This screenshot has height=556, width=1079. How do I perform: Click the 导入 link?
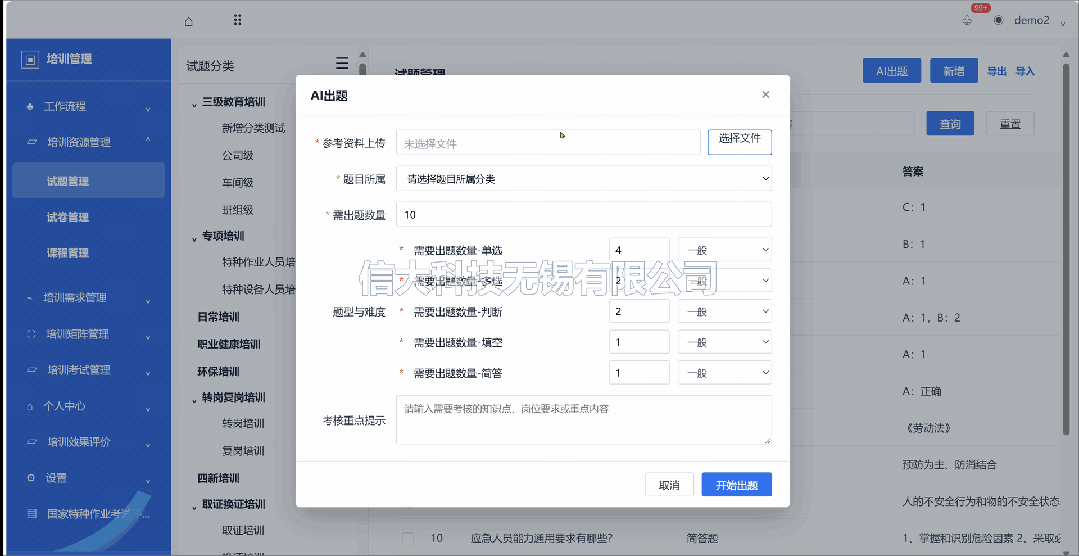[1025, 71]
